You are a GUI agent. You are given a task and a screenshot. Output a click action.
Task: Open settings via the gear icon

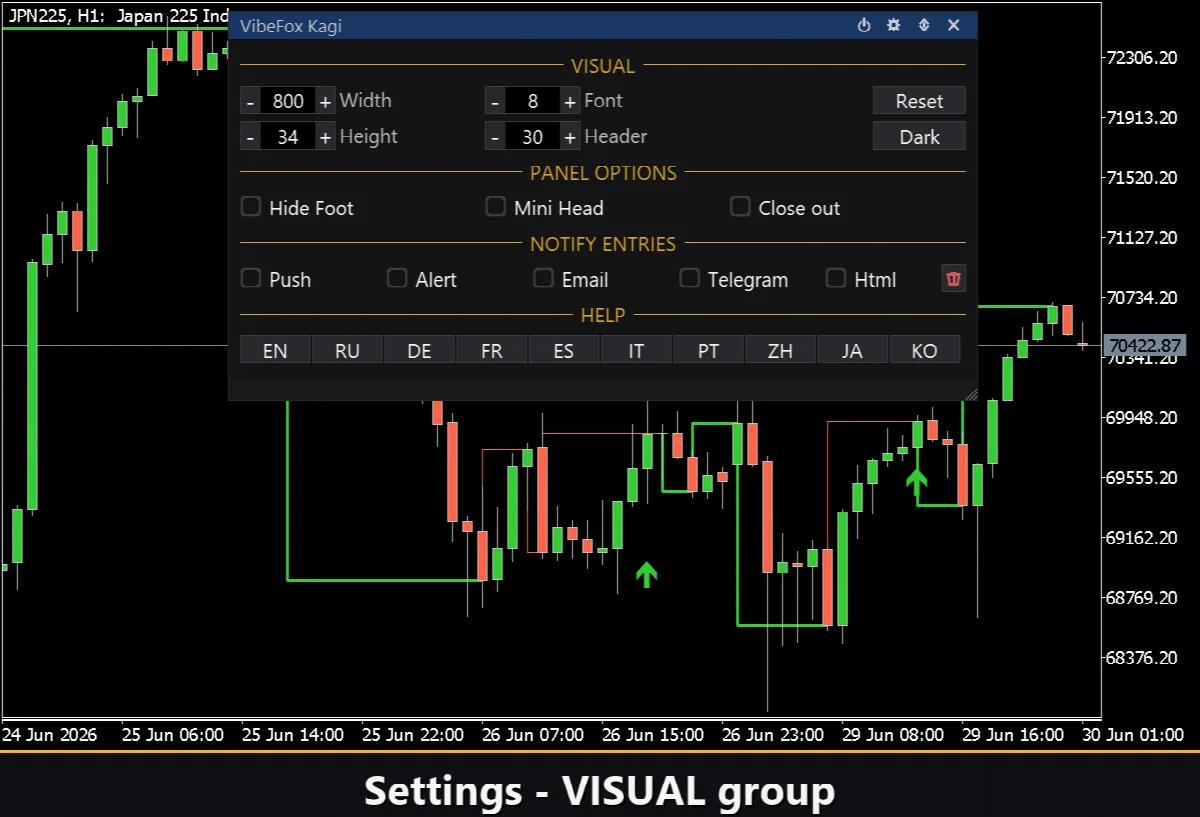(x=894, y=25)
